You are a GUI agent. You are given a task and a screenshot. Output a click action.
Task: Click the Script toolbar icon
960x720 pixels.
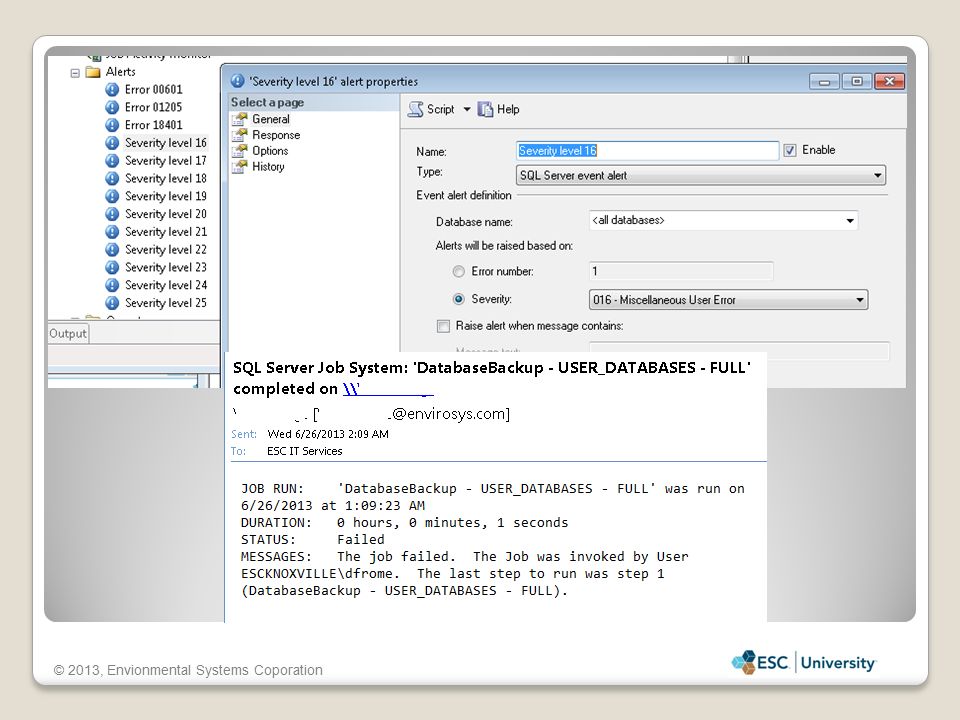[416, 109]
